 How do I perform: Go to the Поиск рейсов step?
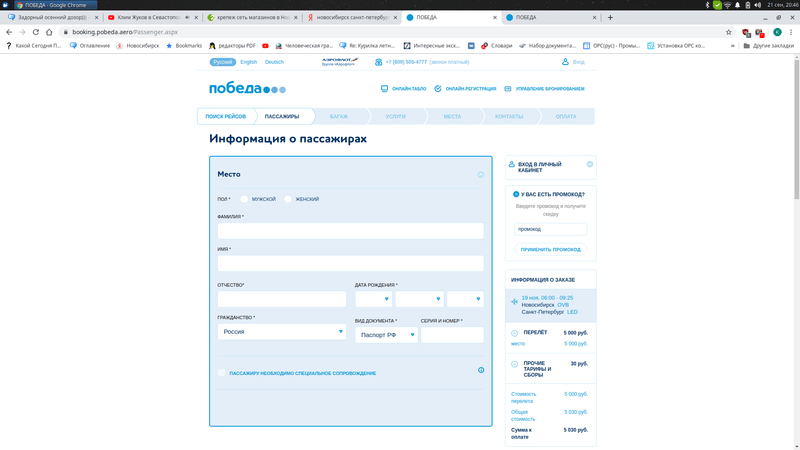[226, 116]
